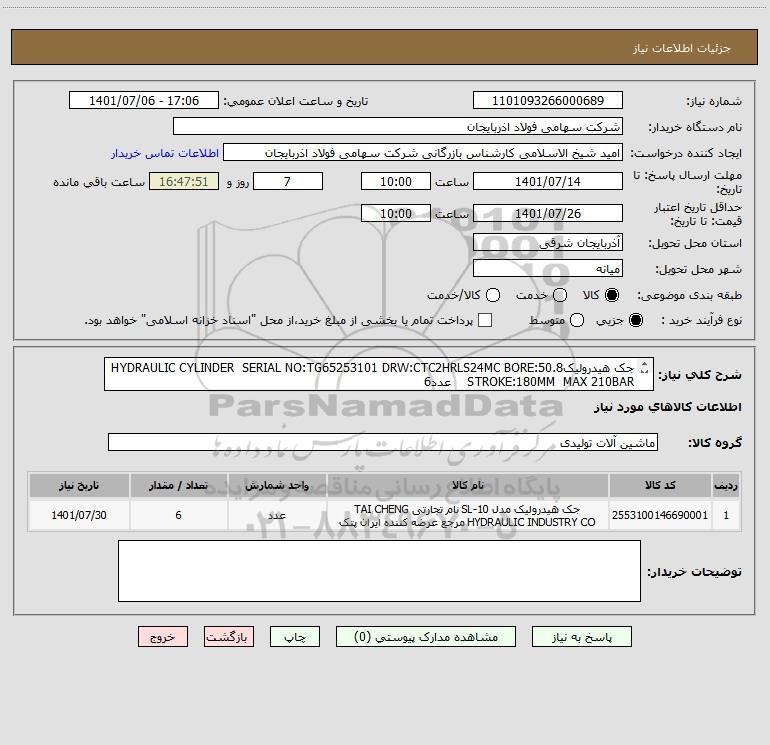The image size is (770, 745).
Task: Click the goods group field ماشین آلات تولیدی
Action: (383, 442)
